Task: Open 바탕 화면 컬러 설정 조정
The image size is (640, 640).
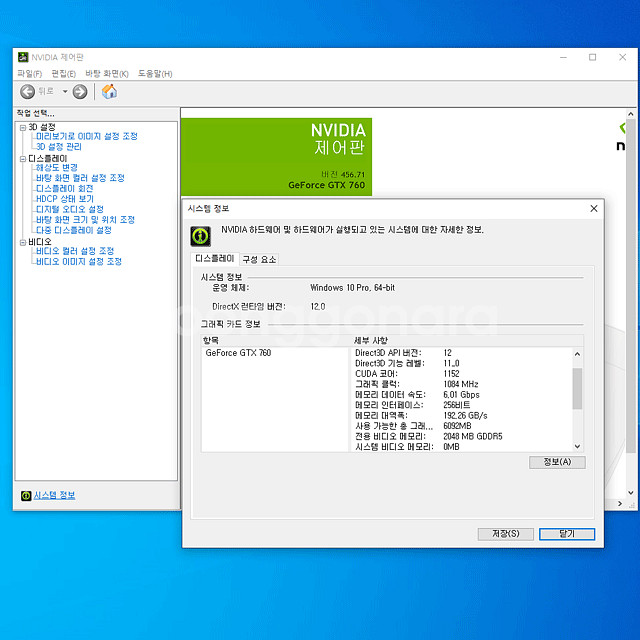Action: click(80, 178)
